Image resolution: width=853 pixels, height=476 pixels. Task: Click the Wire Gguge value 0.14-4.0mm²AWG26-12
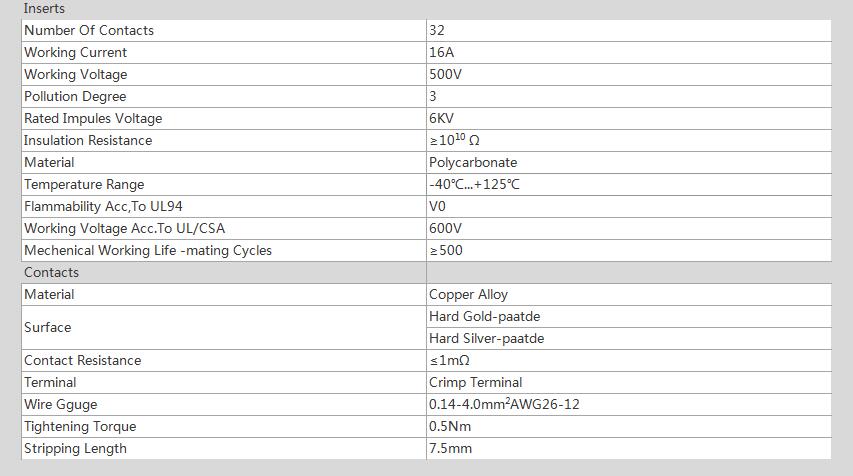(x=504, y=404)
